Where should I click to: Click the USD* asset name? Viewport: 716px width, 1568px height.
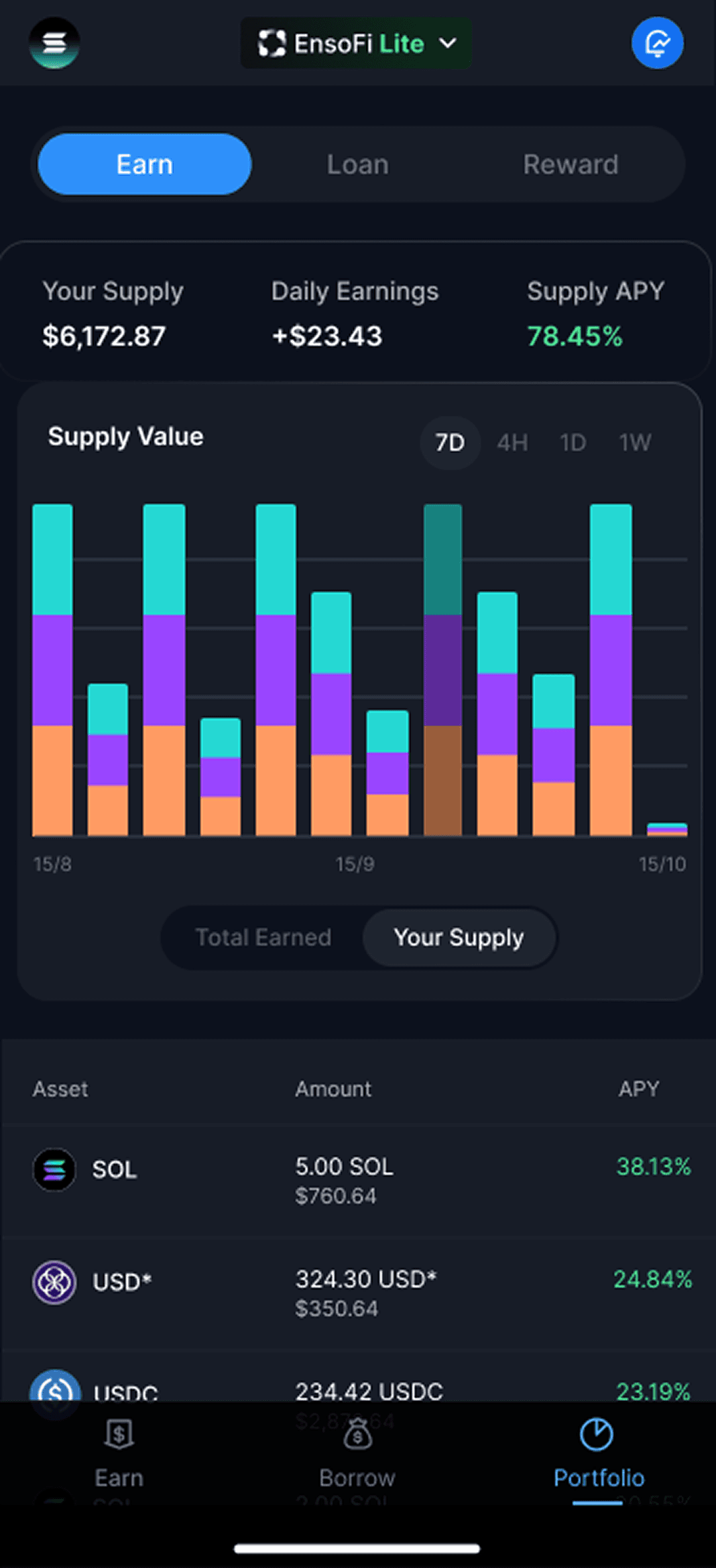point(122,1282)
